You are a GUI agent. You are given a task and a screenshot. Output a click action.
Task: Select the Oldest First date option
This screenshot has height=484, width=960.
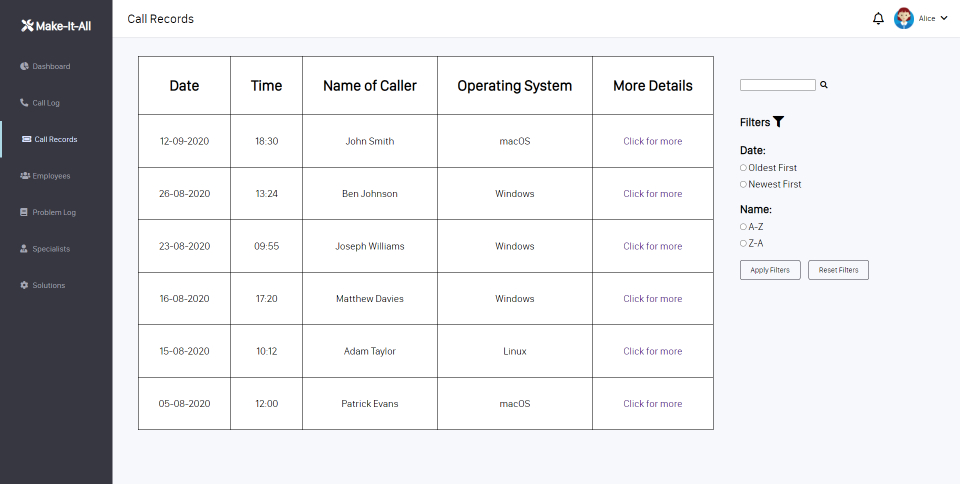click(743, 168)
